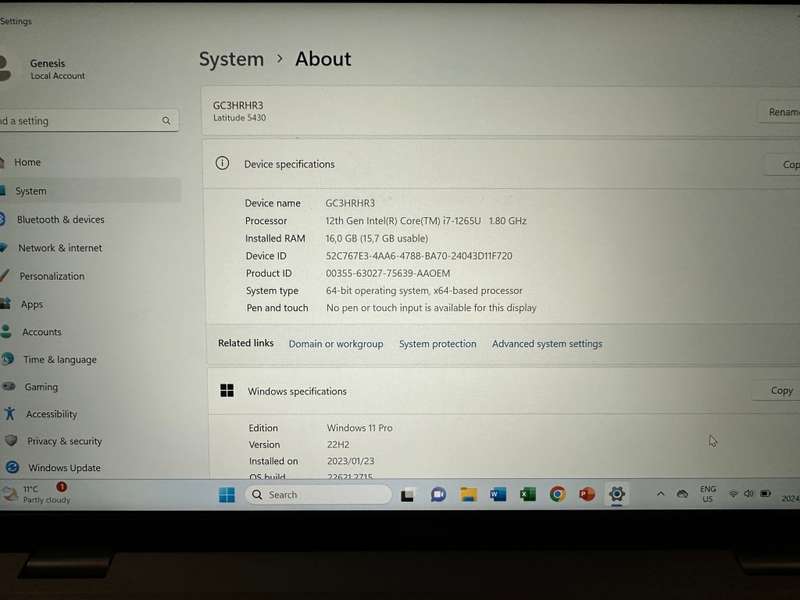Open Google Chrome from the taskbar
Viewport: 800px width, 600px height.
point(557,494)
